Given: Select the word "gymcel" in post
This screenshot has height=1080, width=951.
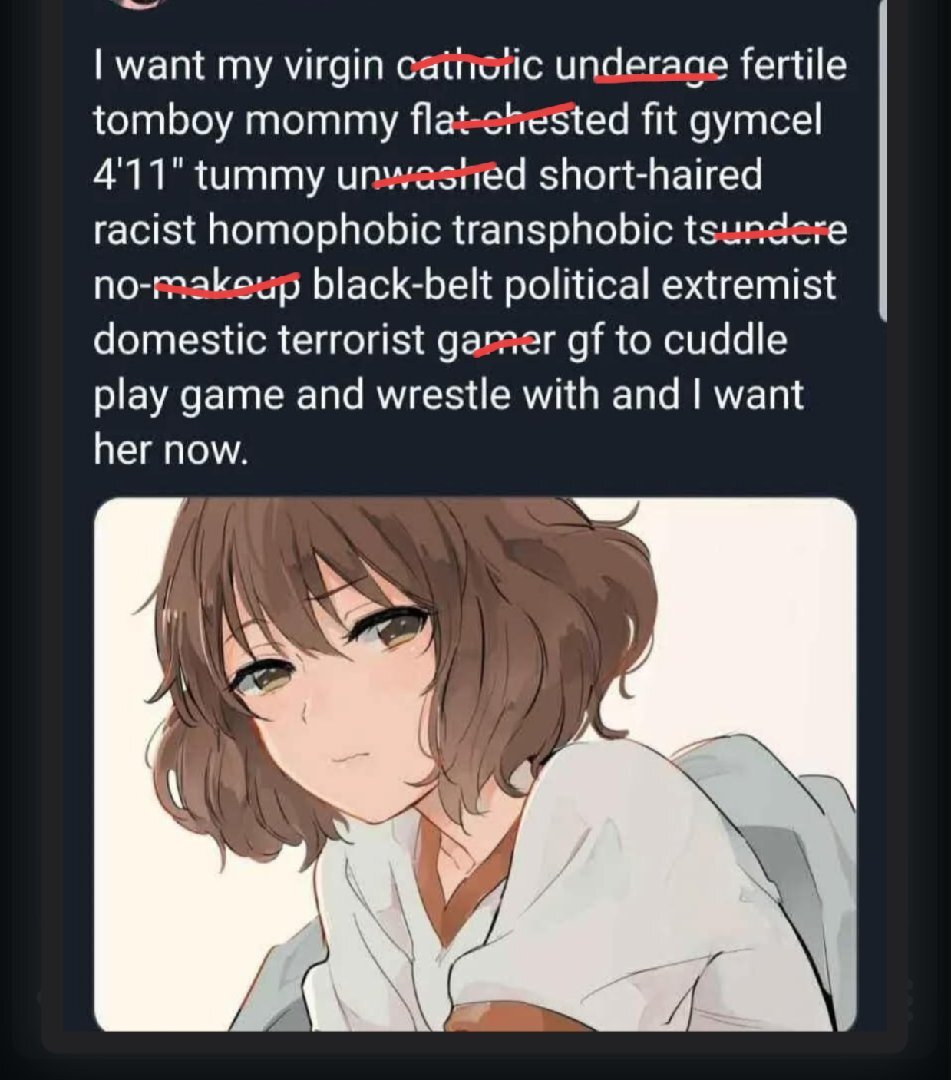Looking at the screenshot, I should tap(755, 121).
